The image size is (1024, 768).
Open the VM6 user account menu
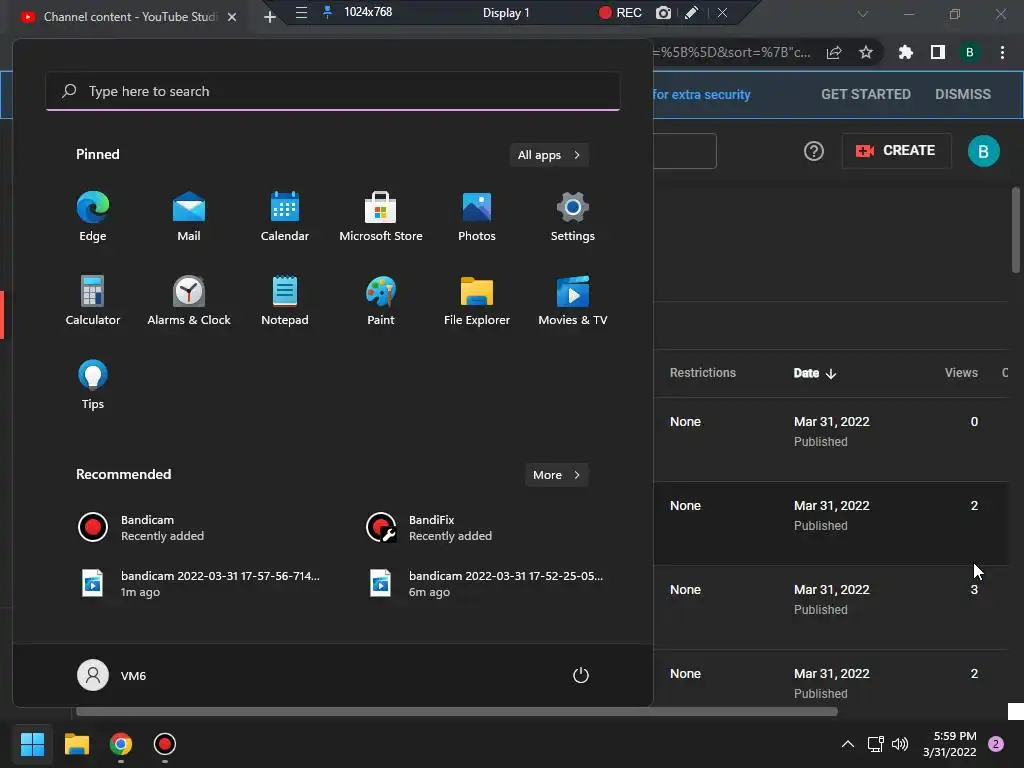(x=112, y=675)
